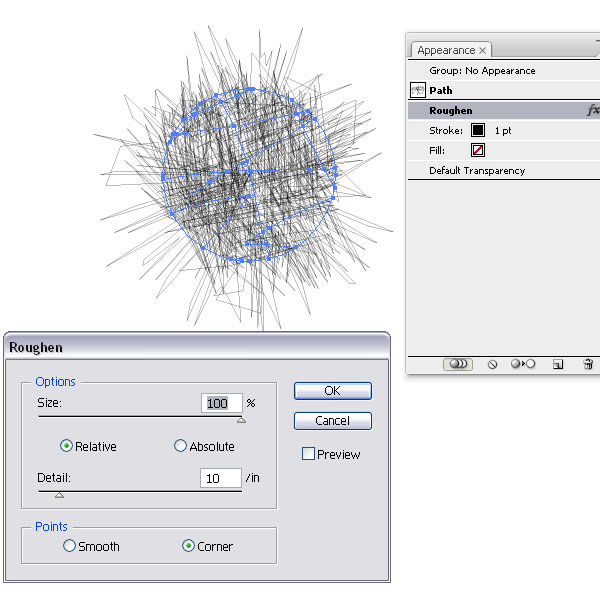Click the Size slider handle
Image resolution: width=600 pixels, height=600 pixels.
coord(241,420)
